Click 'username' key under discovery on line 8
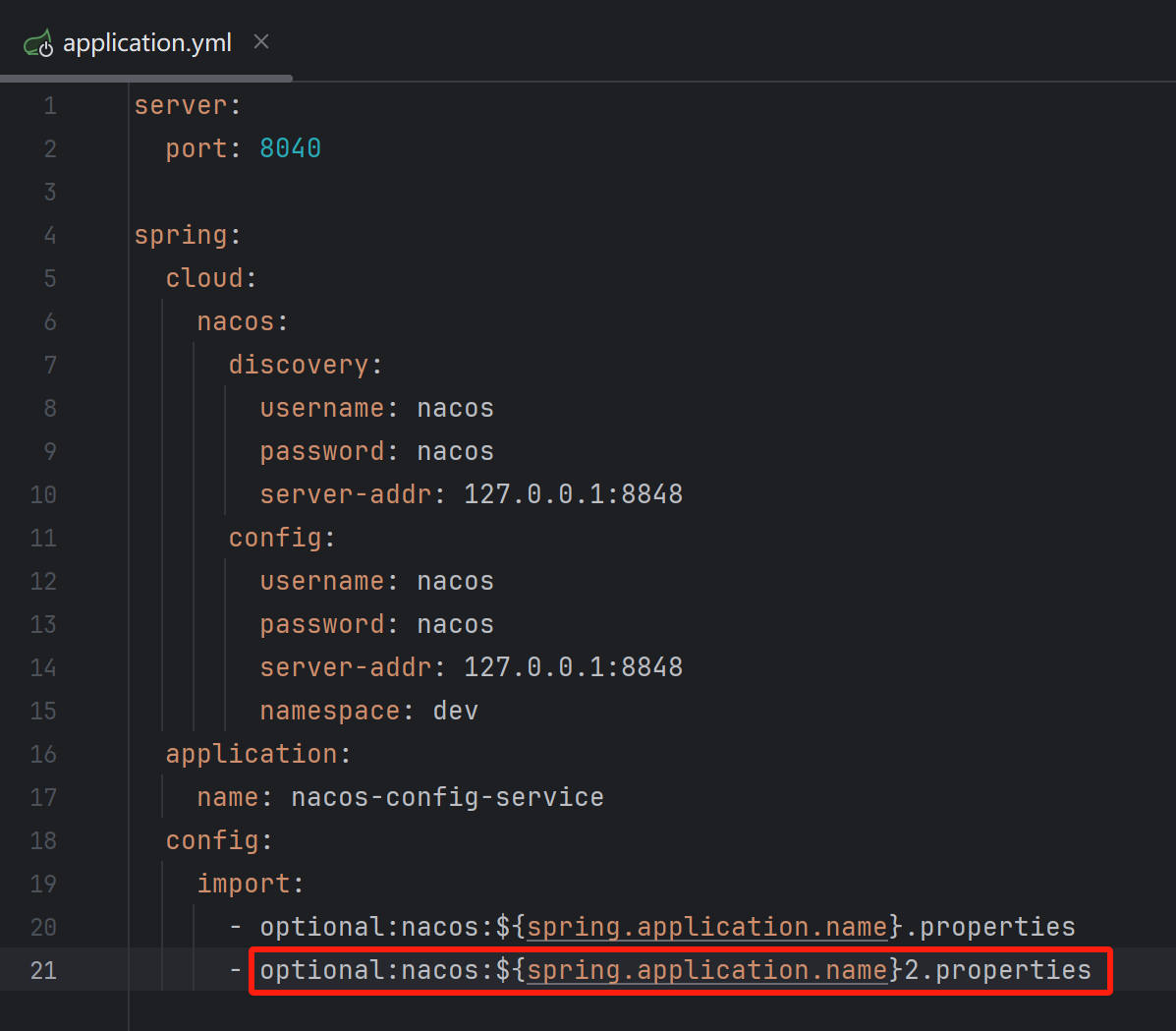The height and width of the screenshot is (1031, 1176). 321,408
